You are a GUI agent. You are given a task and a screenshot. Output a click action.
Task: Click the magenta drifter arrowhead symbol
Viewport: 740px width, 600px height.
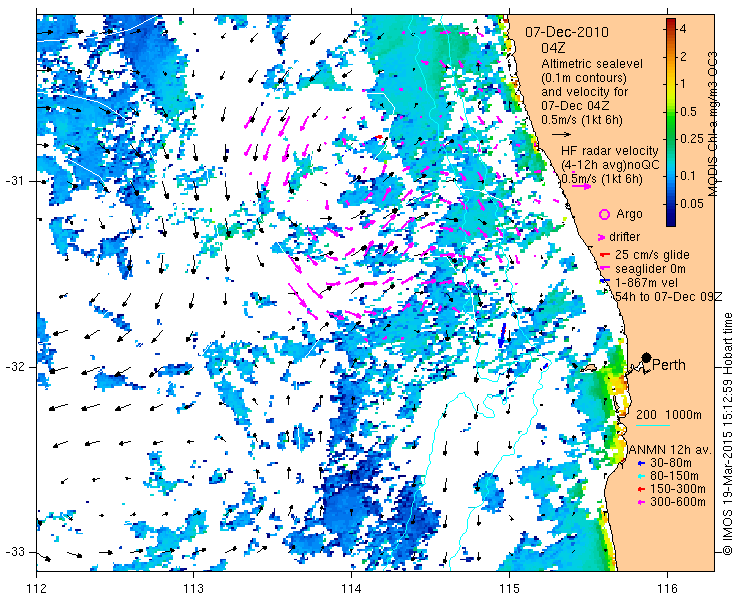tap(602, 237)
